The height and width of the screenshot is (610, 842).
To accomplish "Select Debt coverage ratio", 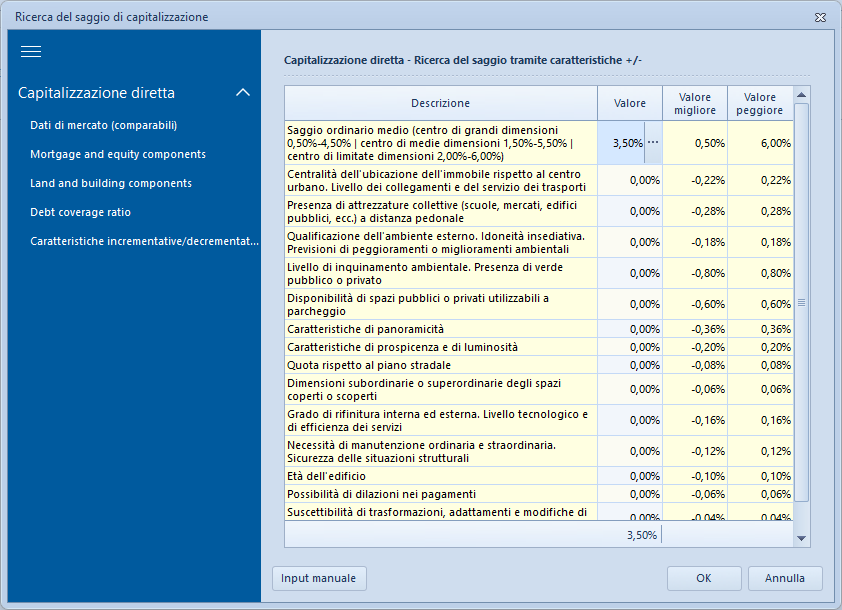I will (x=81, y=212).
